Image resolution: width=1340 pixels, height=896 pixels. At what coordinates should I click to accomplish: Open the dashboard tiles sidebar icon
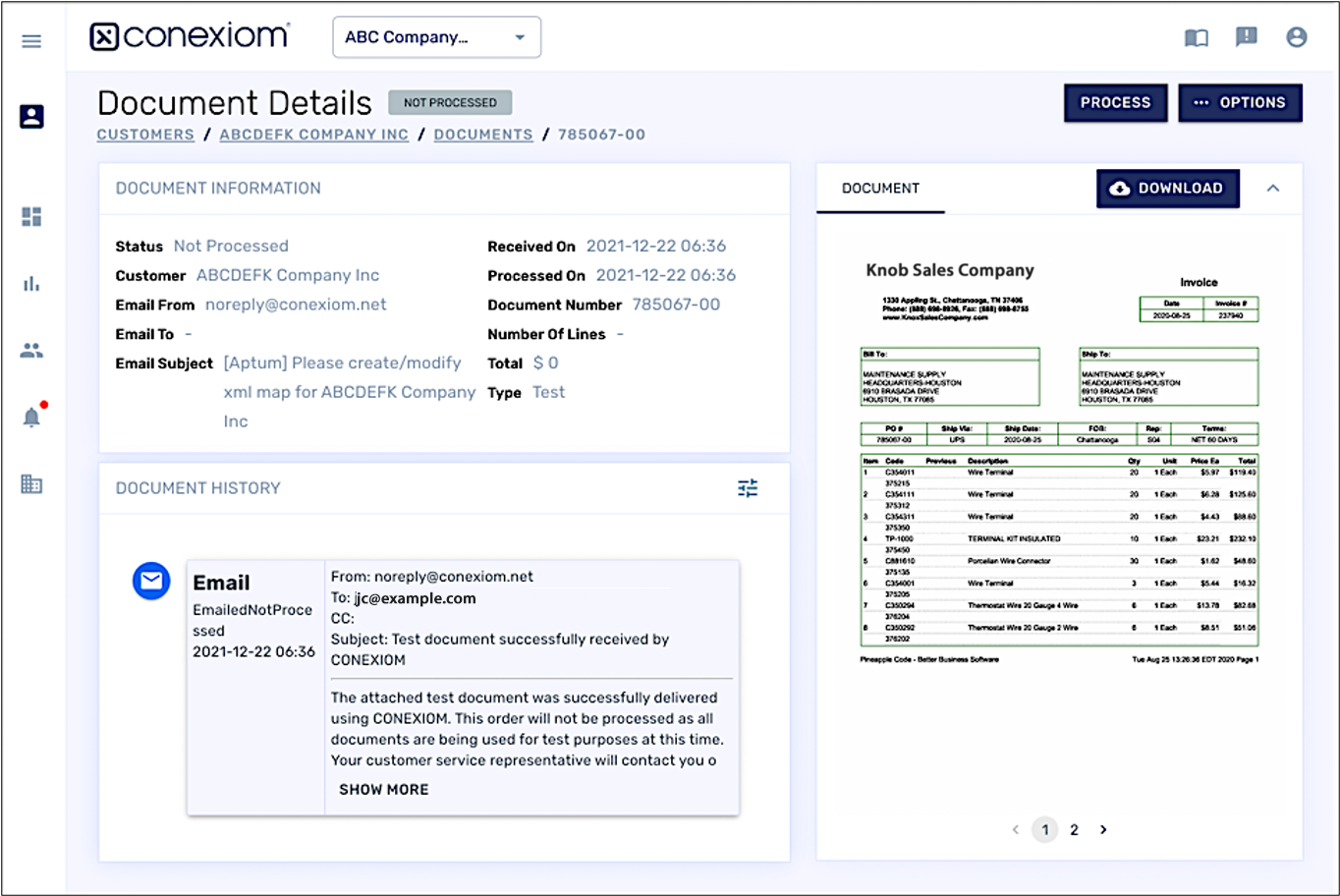pyautogui.click(x=31, y=217)
